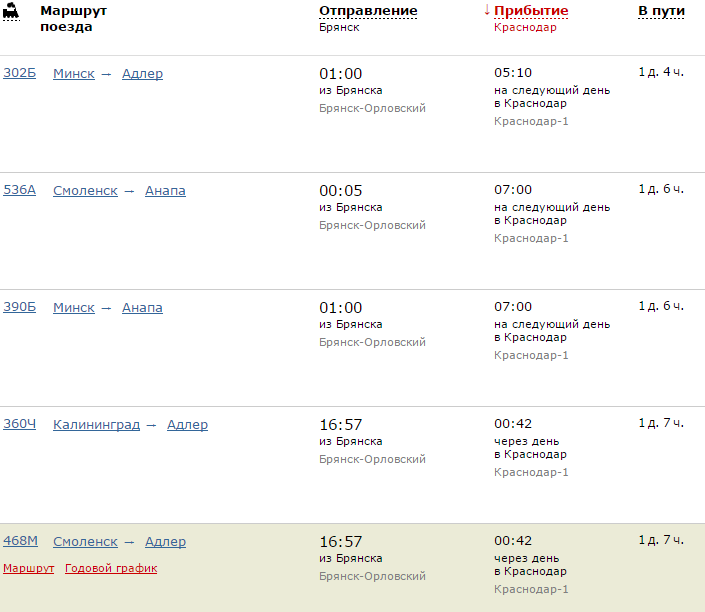Click Адлер destination in 302Б route
Image resolution: width=705 pixels, height=612 pixels.
(142, 74)
